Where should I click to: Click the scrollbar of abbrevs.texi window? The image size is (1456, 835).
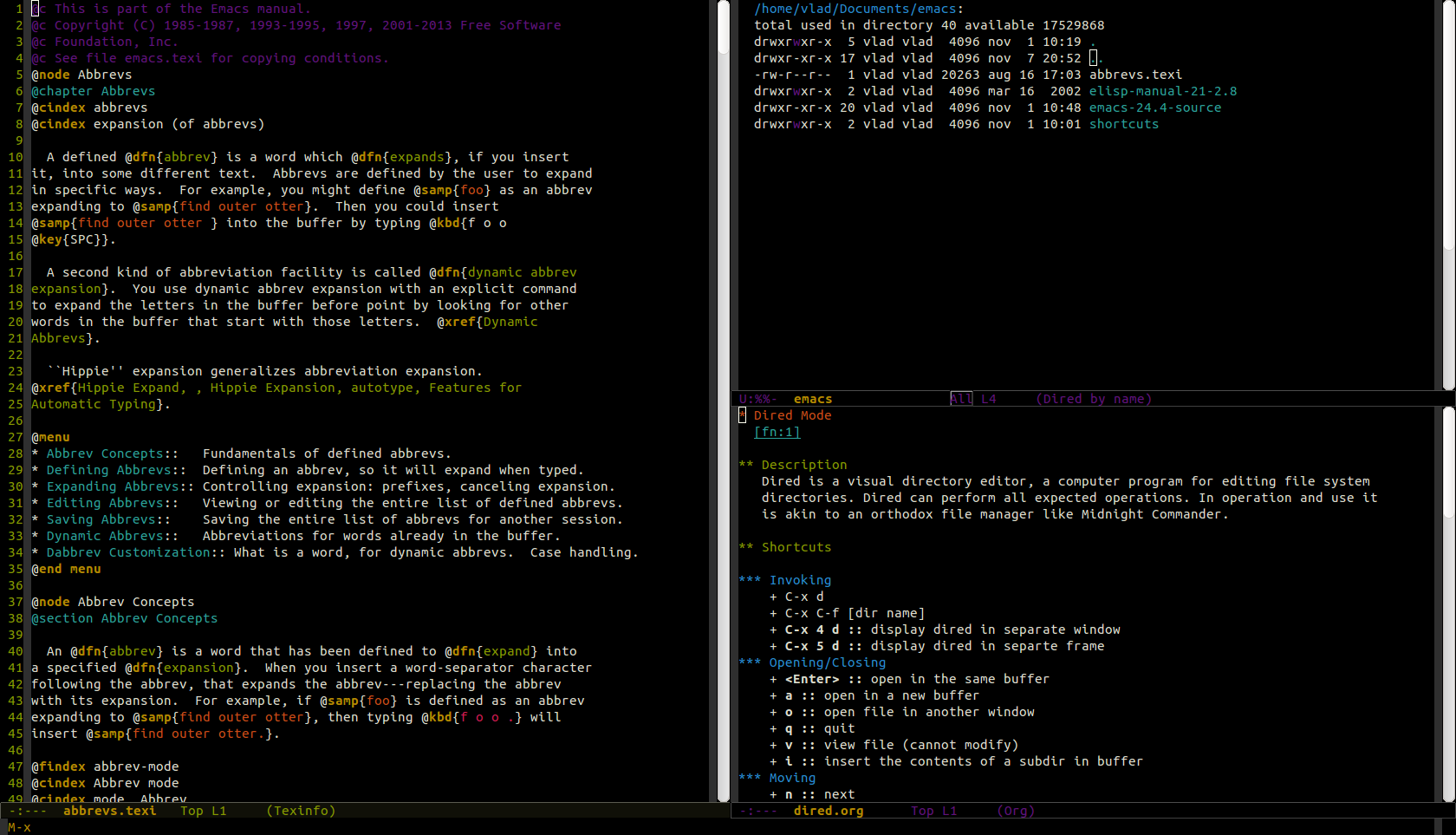point(725,401)
